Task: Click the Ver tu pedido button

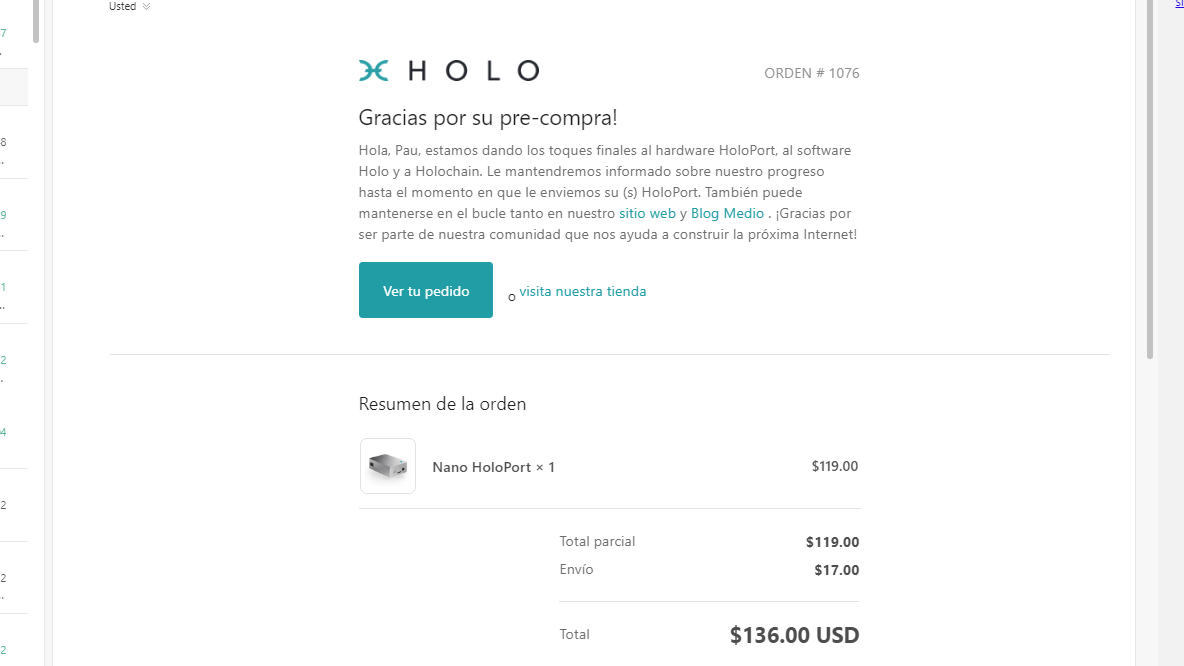Action: click(x=426, y=290)
